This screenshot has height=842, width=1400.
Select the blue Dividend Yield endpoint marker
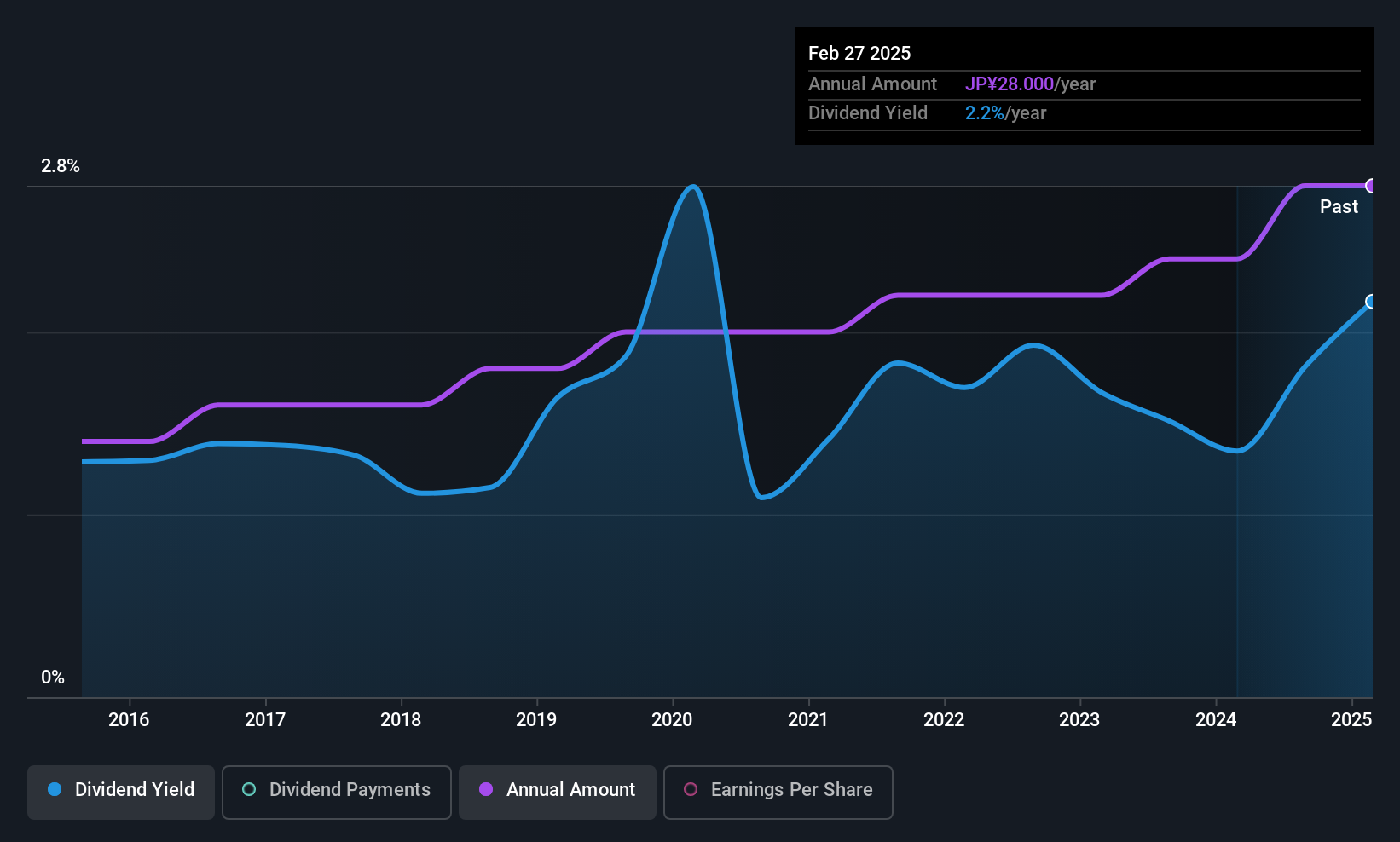1371,302
